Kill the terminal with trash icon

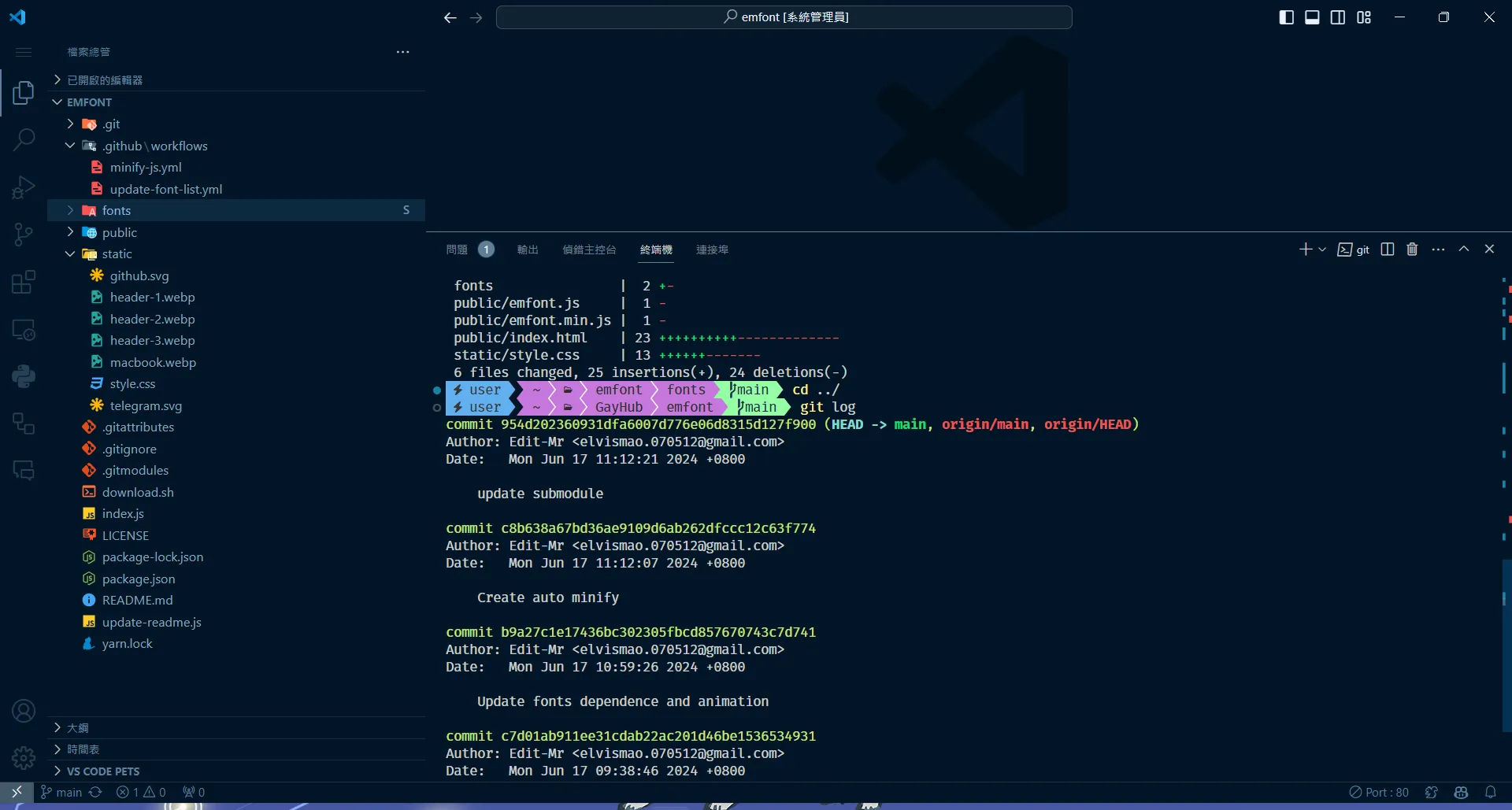tap(1412, 250)
